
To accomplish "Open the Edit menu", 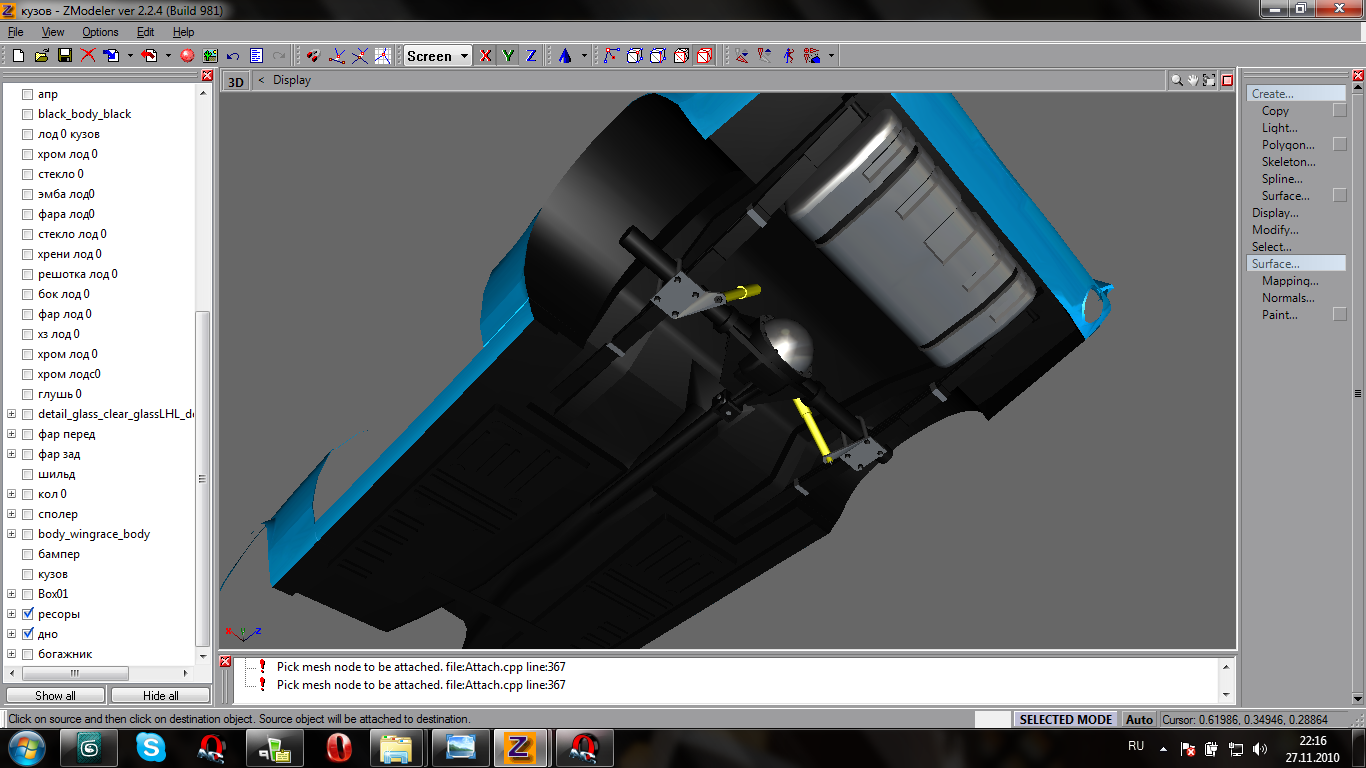I will pyautogui.click(x=145, y=32).
